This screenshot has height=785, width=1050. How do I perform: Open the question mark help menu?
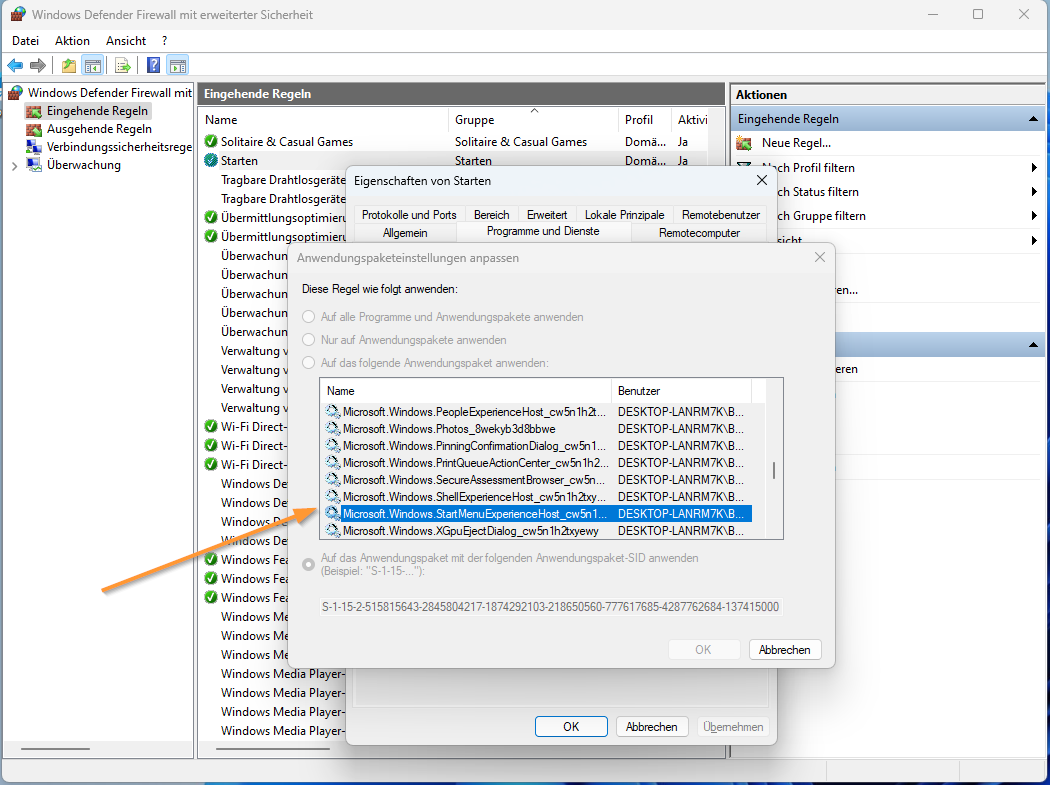coord(164,41)
